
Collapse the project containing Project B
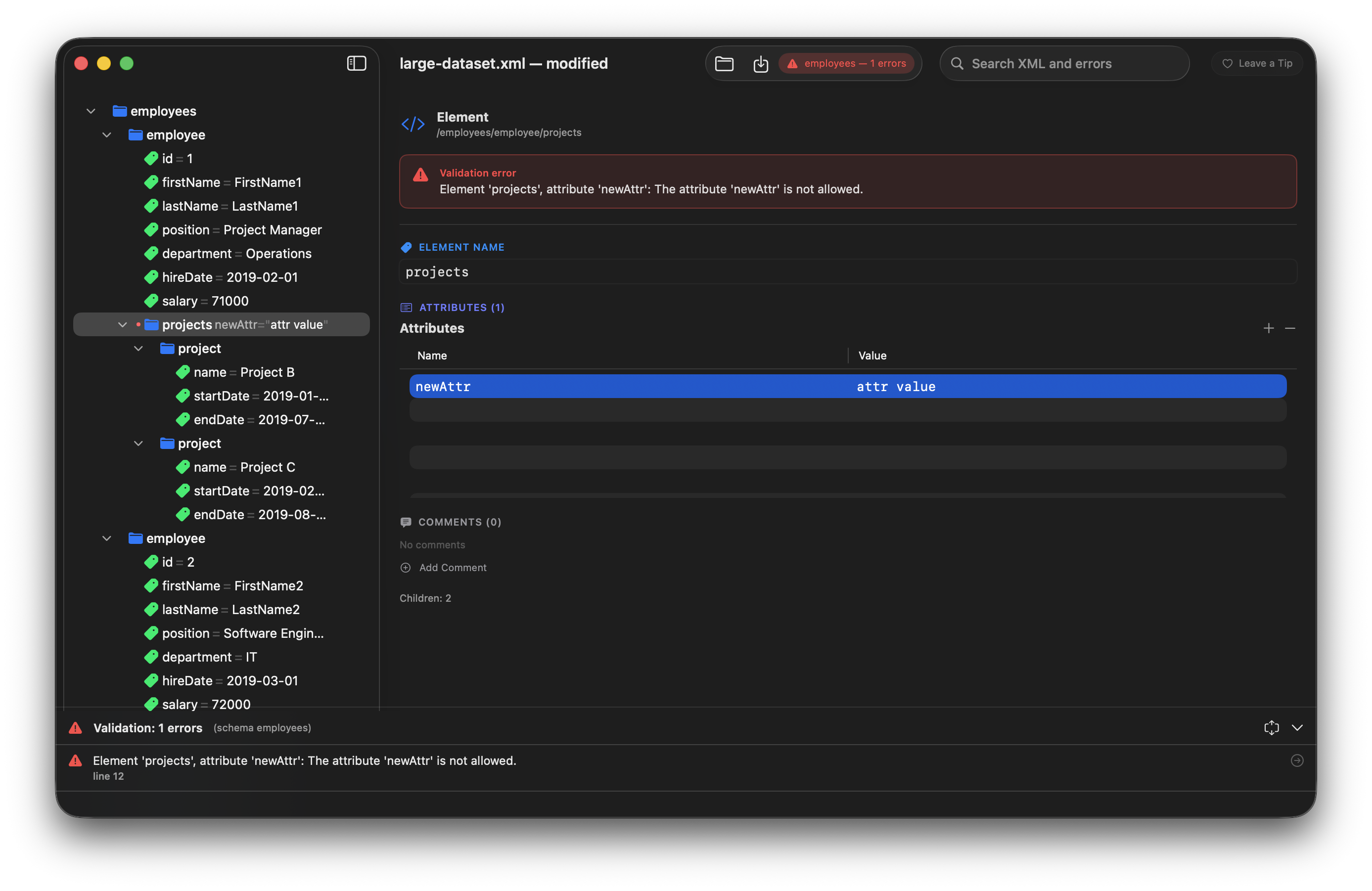click(138, 349)
